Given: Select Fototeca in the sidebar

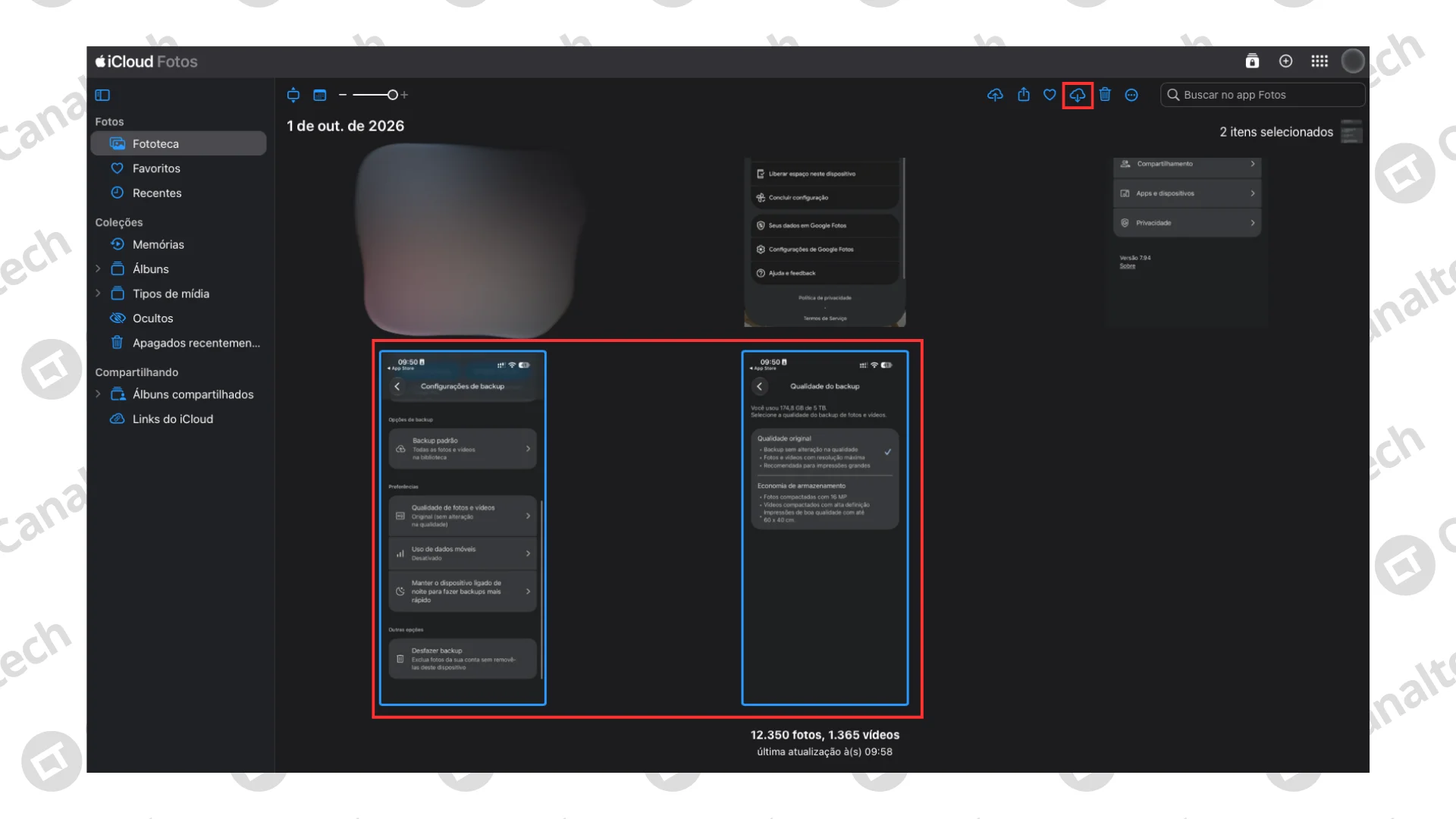Looking at the screenshot, I should pyautogui.click(x=178, y=143).
